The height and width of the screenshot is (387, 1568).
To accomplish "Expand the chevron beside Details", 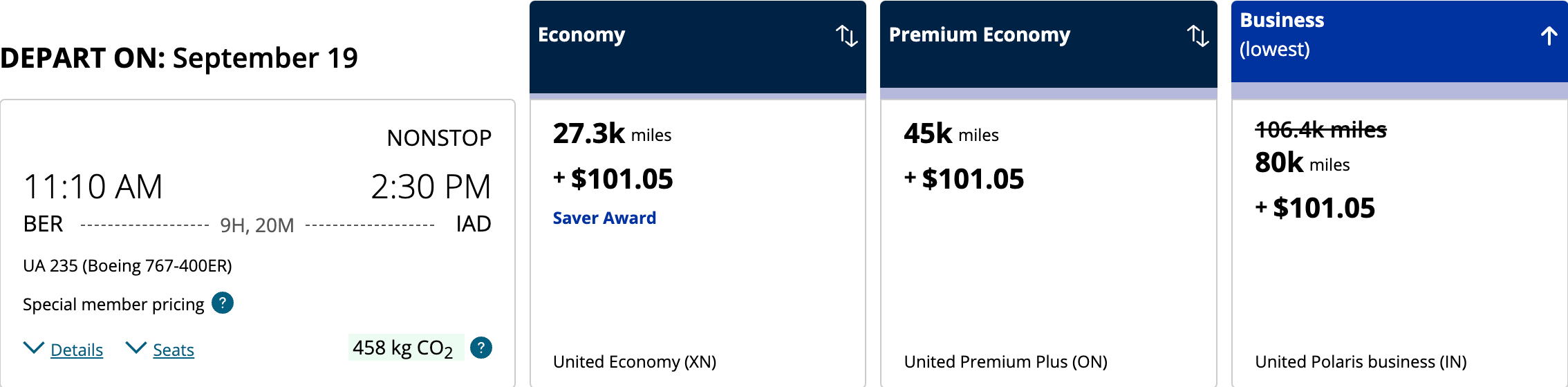I will click(34, 348).
